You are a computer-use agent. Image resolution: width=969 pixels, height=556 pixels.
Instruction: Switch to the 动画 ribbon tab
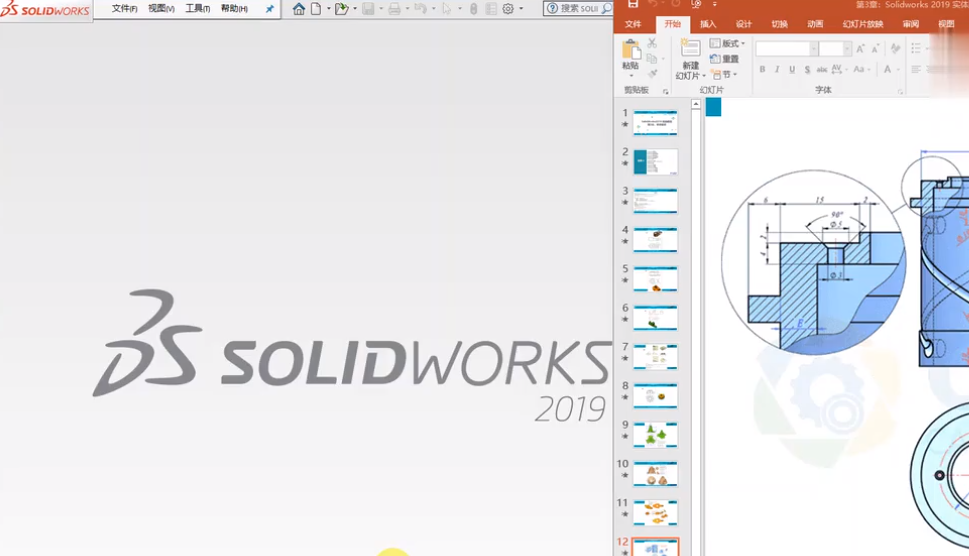[x=815, y=24]
